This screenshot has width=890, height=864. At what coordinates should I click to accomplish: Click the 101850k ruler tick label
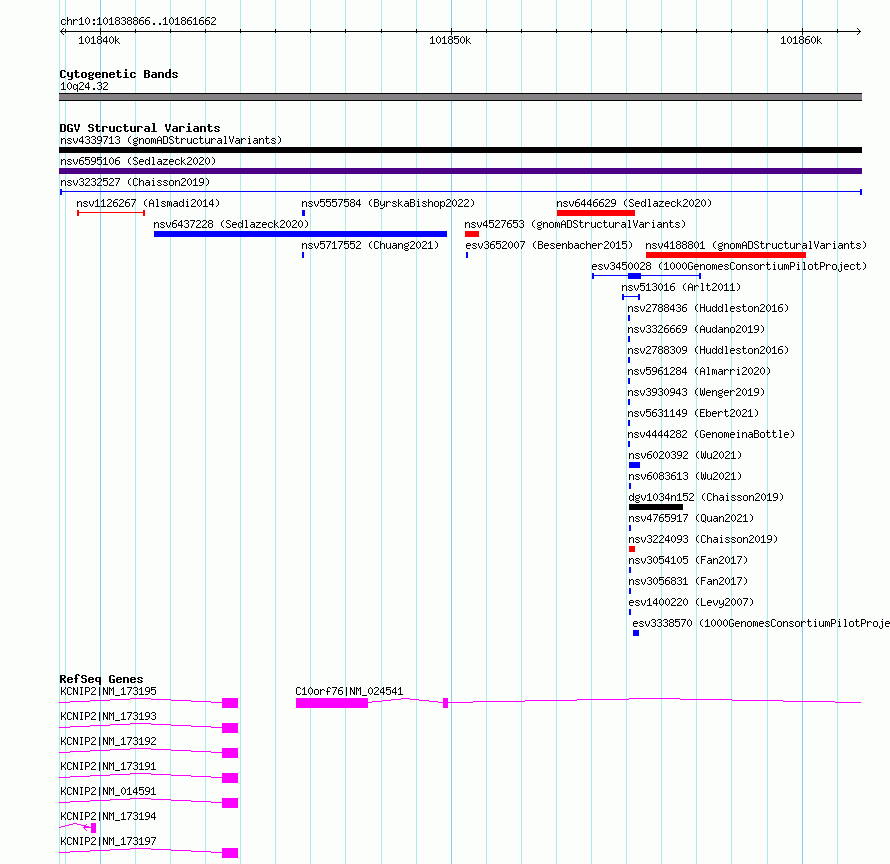click(450, 40)
